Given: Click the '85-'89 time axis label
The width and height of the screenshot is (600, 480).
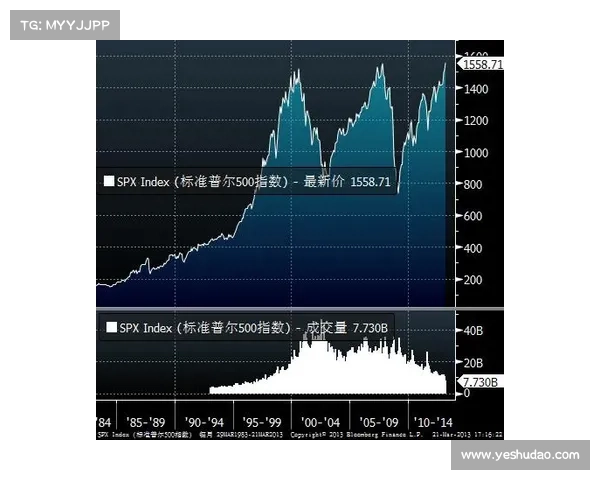Looking at the screenshot, I should 146,423.
